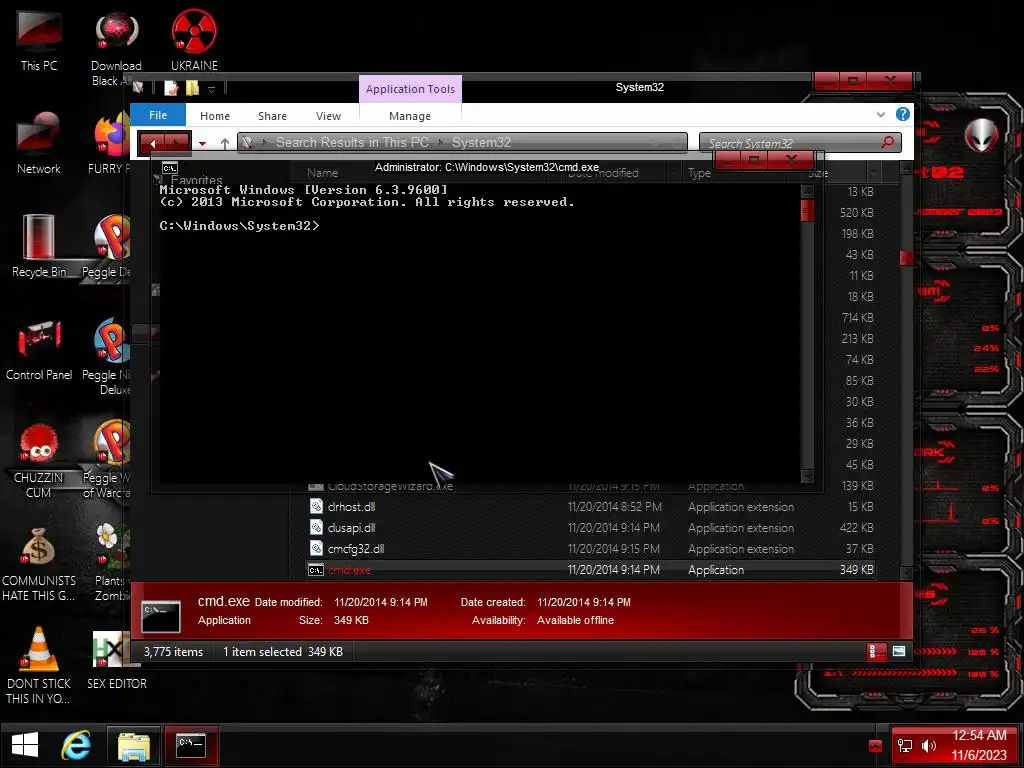Open the Size column filter dropdown
The height and width of the screenshot is (768, 1024).
[873, 172]
